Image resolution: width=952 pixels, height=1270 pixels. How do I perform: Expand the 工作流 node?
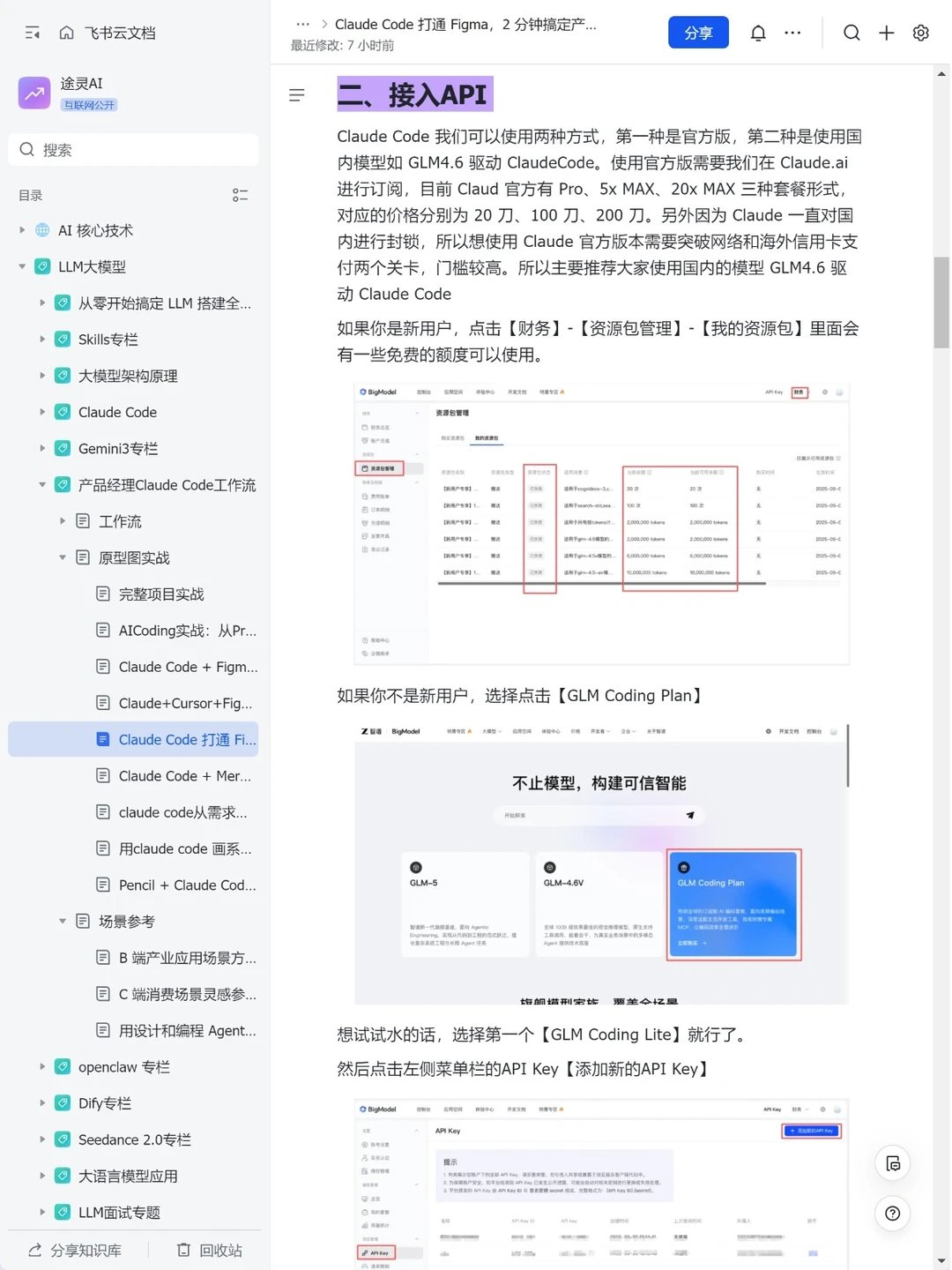pyautogui.click(x=63, y=521)
